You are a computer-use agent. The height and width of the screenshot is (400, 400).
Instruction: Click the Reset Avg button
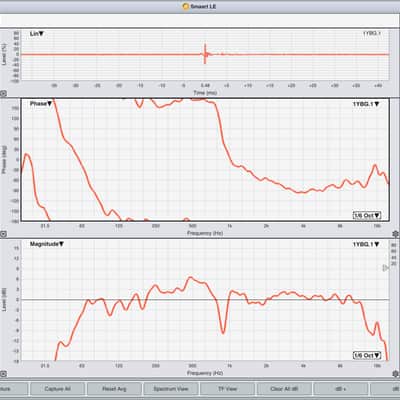pyautogui.click(x=114, y=389)
